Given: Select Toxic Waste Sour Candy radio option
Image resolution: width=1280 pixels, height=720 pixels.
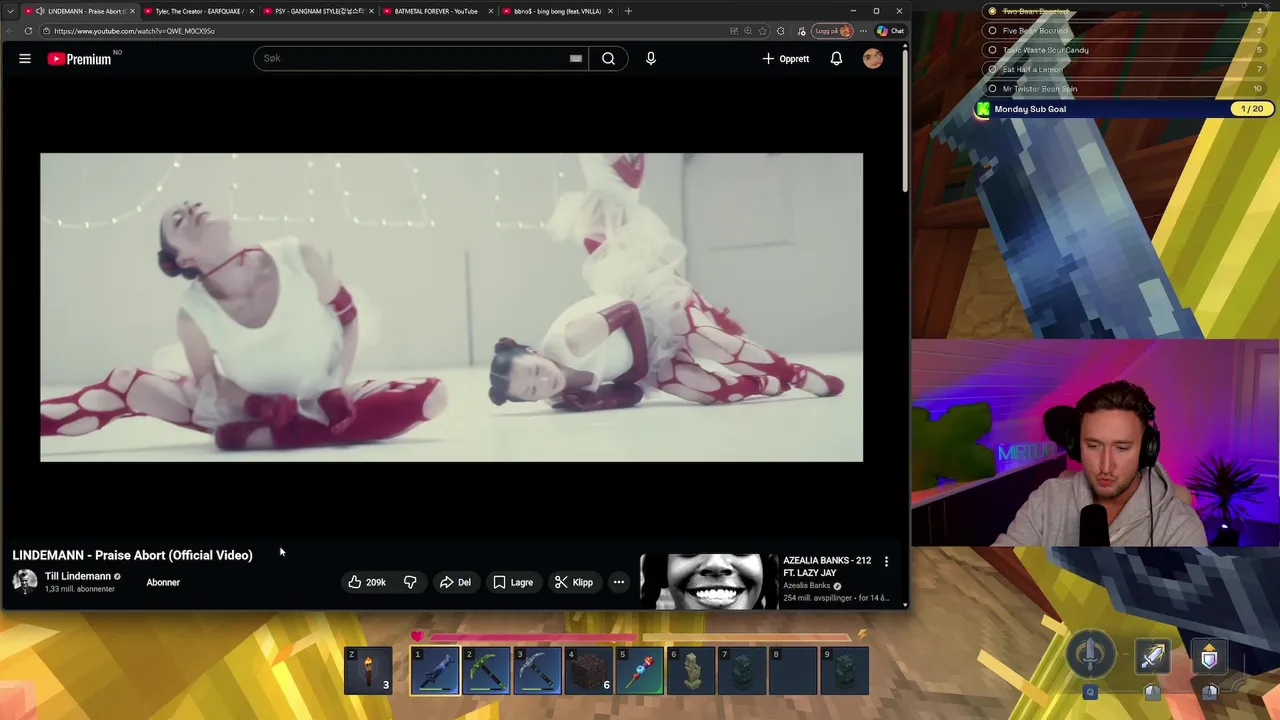Looking at the screenshot, I should coord(992,50).
